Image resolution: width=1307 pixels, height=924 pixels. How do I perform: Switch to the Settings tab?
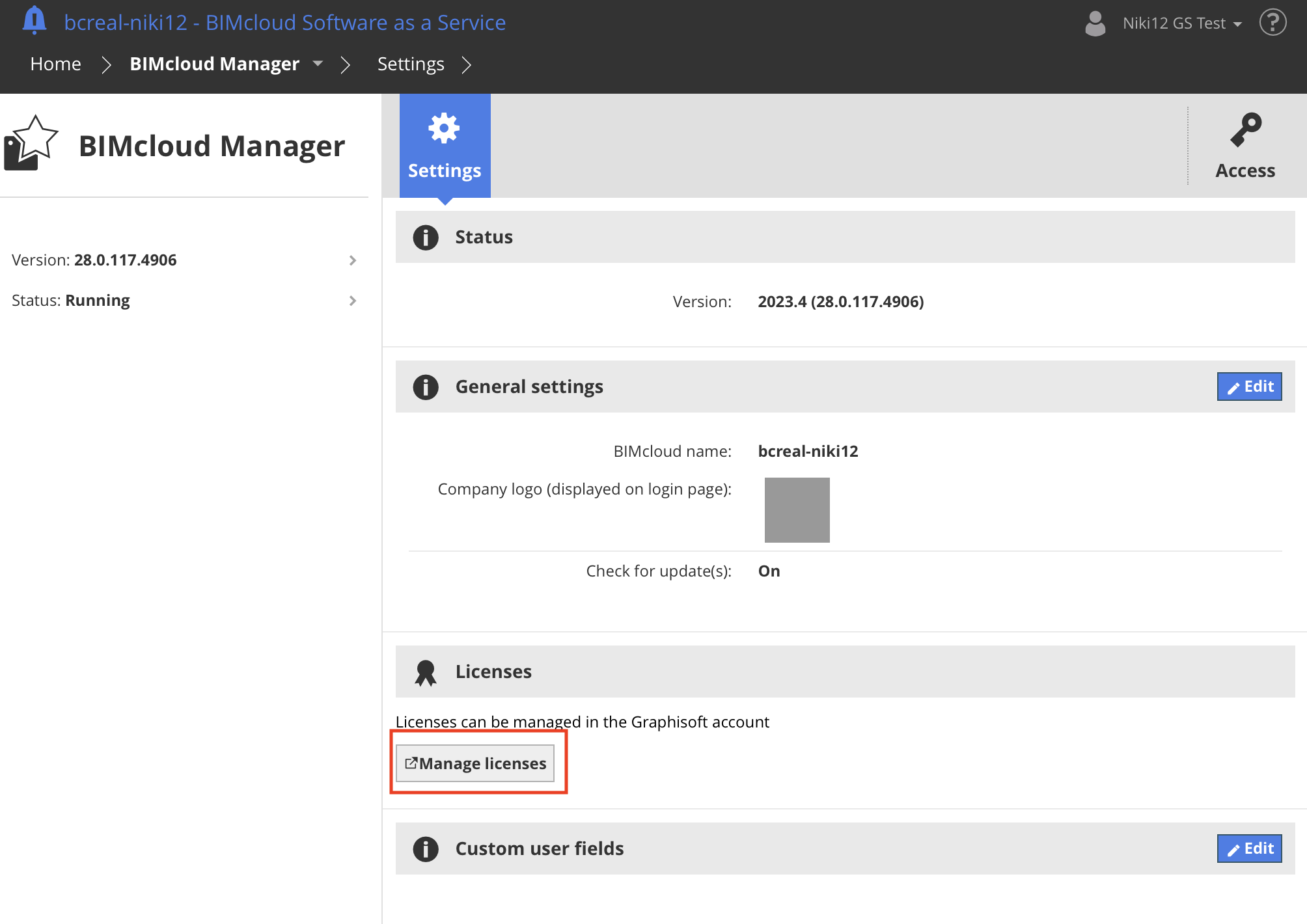445,146
